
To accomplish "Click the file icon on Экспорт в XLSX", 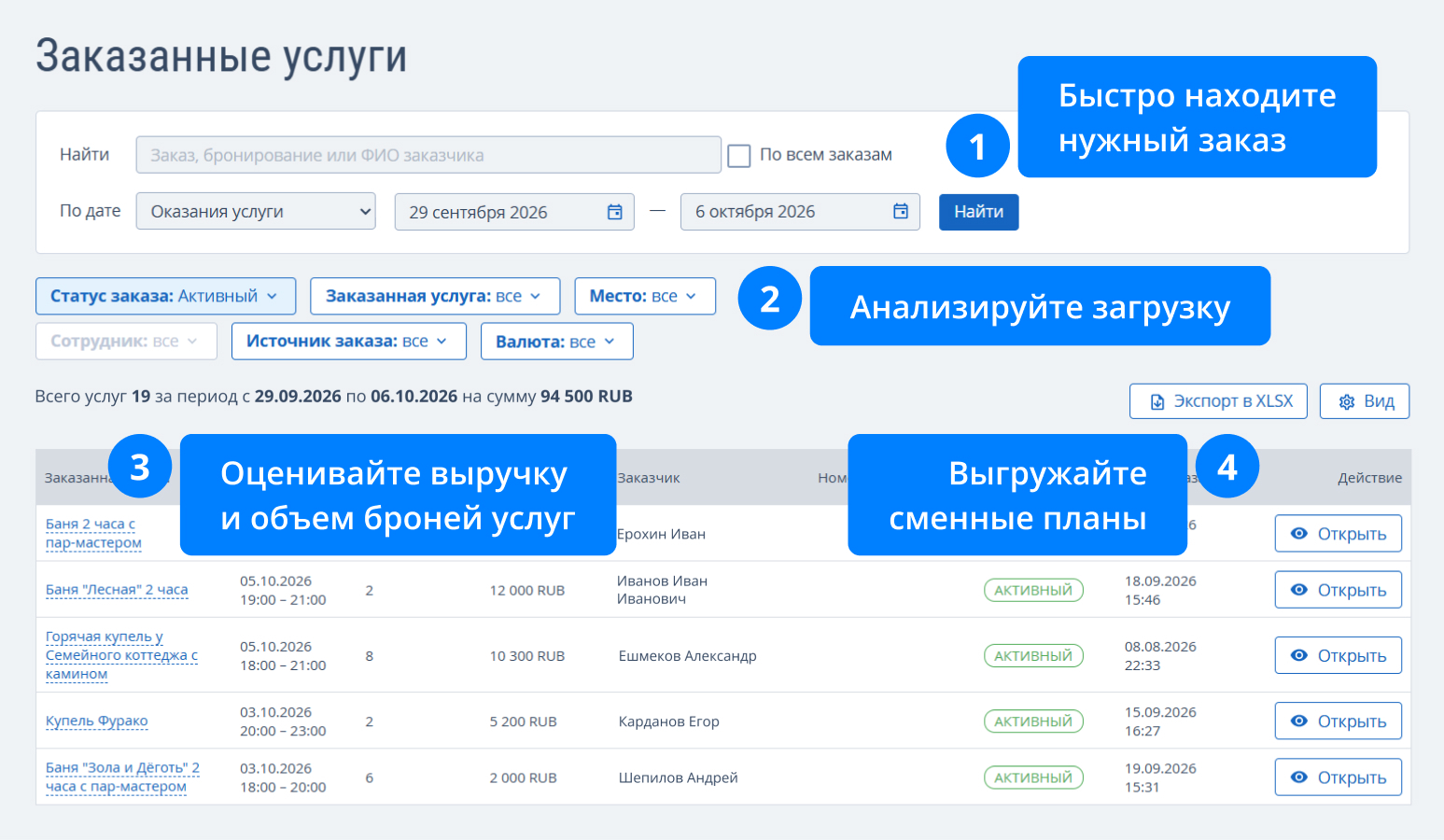I will [1157, 401].
